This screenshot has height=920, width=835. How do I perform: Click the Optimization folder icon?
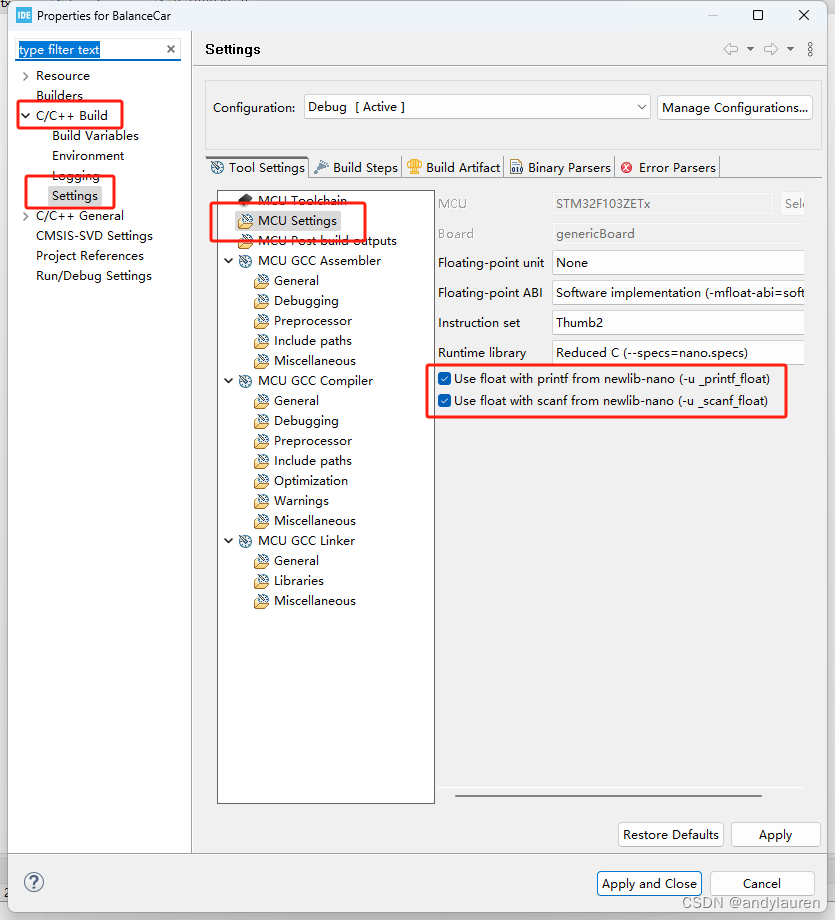point(262,481)
